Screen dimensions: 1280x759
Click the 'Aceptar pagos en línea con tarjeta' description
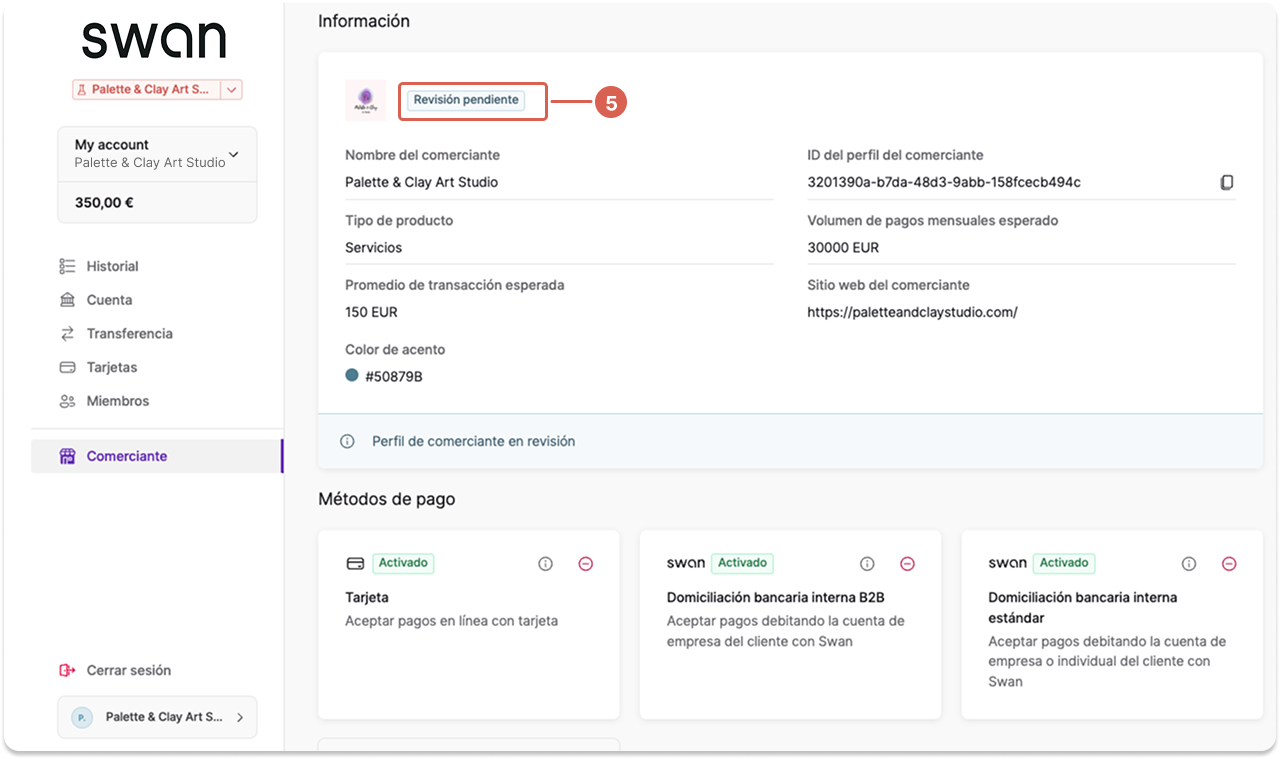pyautogui.click(x=451, y=621)
